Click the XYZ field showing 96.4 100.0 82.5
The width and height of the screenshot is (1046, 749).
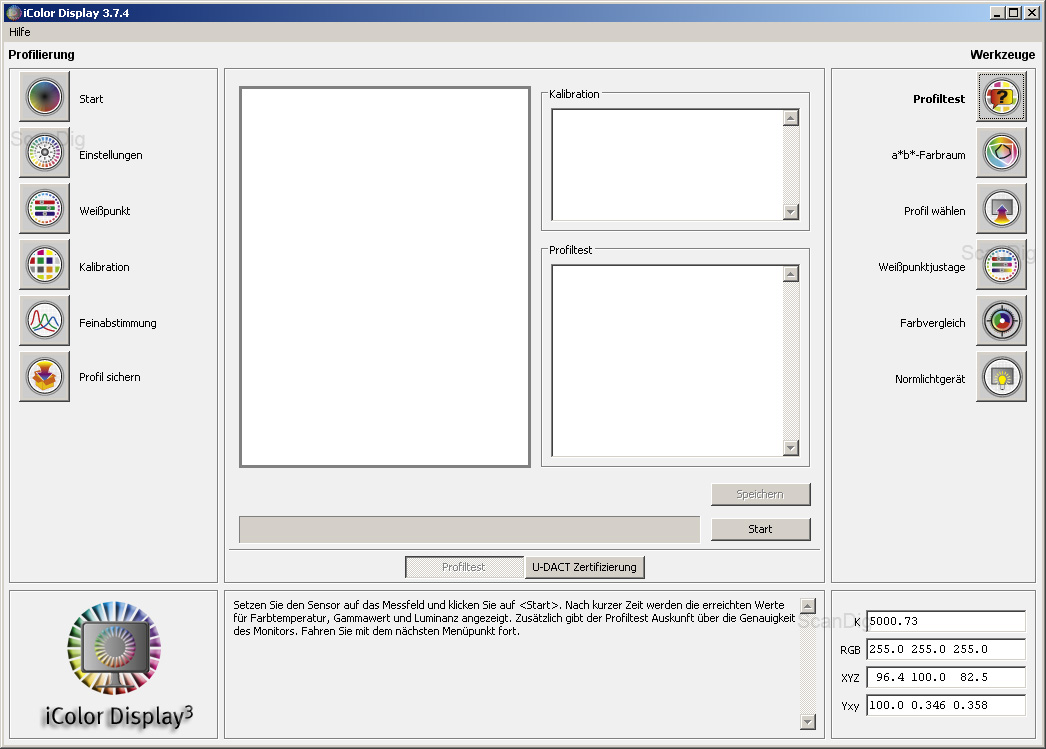pos(946,677)
